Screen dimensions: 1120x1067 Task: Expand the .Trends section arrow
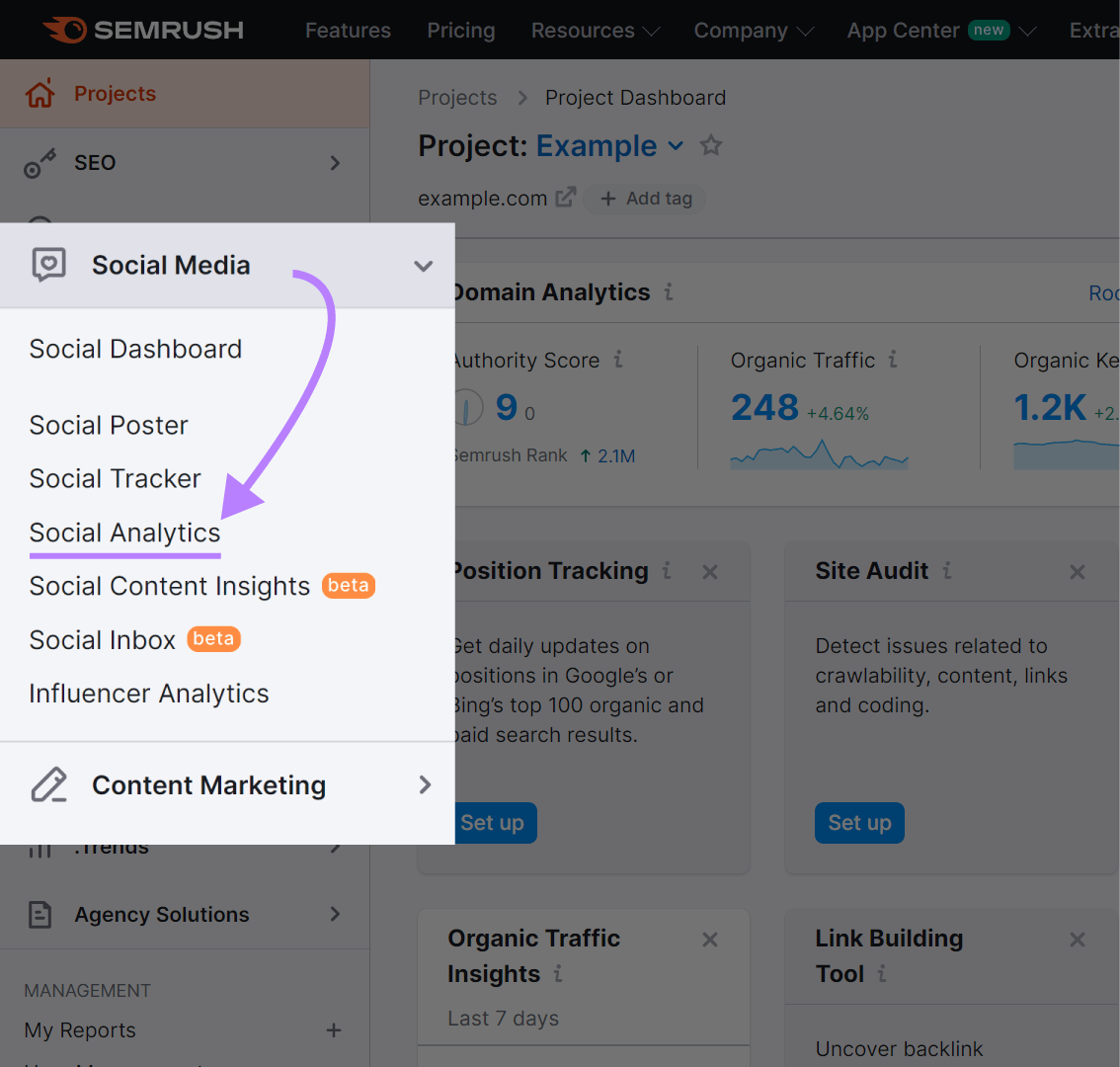tap(335, 849)
